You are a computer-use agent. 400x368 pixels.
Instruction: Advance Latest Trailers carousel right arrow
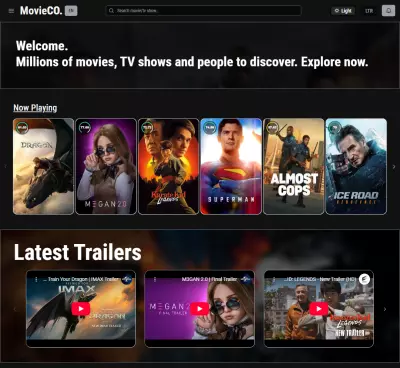pyautogui.click(x=385, y=309)
